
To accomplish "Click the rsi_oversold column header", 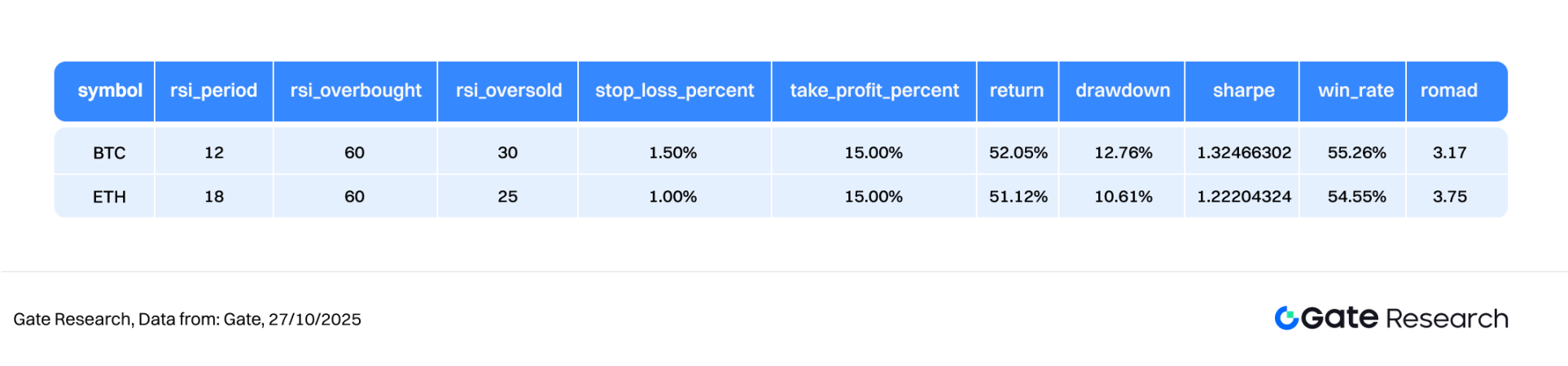I will click(x=508, y=90).
